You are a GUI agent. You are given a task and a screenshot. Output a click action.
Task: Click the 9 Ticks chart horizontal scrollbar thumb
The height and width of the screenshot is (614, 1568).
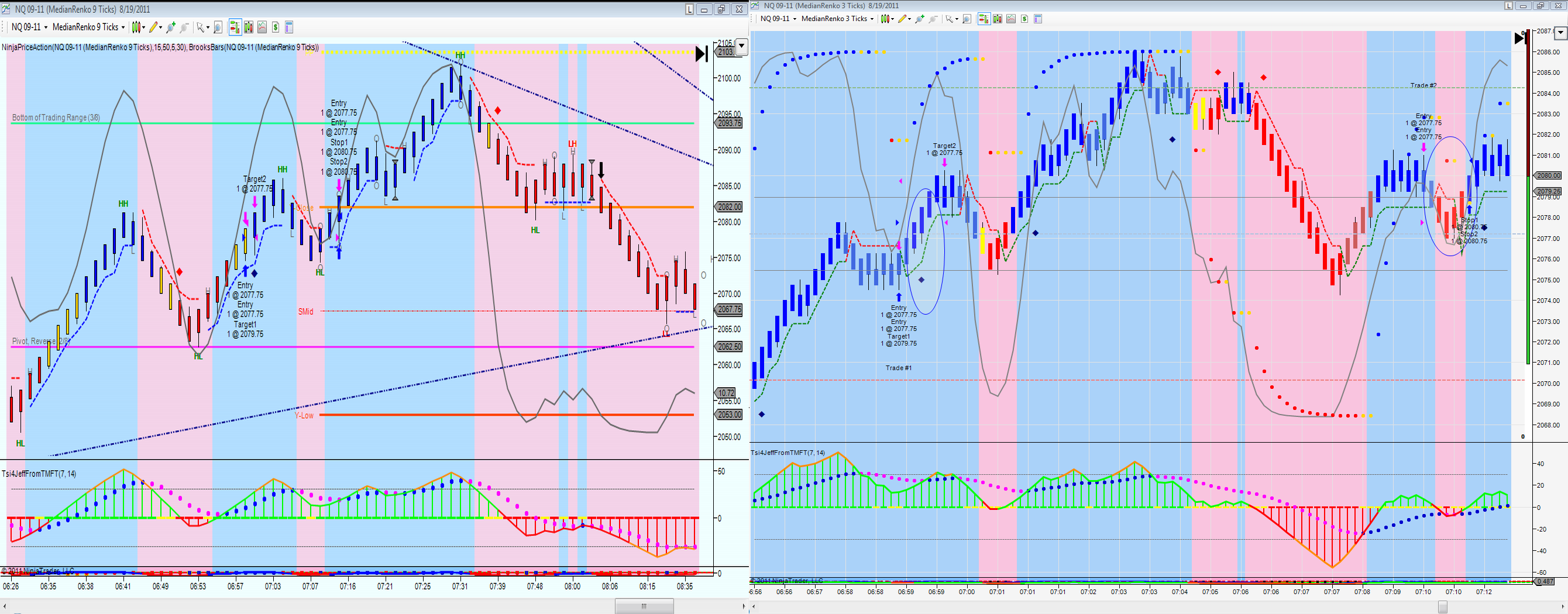644,606
